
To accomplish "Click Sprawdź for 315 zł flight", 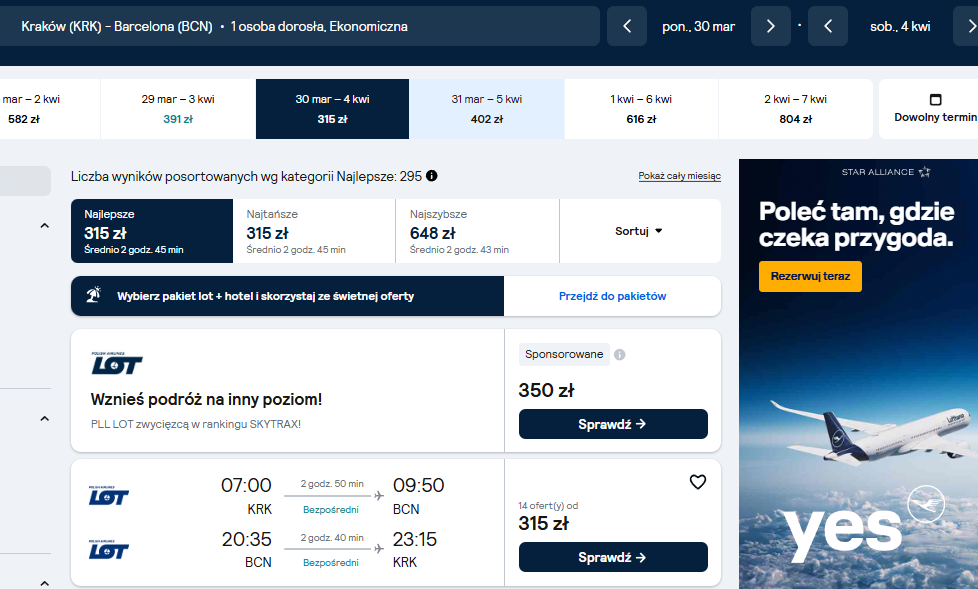I will point(613,557).
